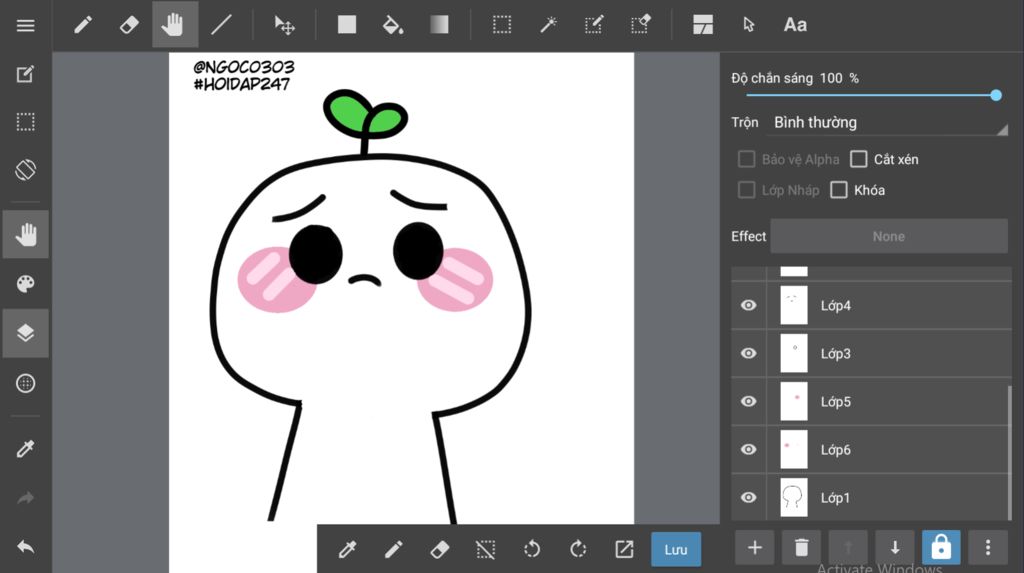Select the Hand move tool in top toolbar
1024x573 pixels.
coord(174,25)
